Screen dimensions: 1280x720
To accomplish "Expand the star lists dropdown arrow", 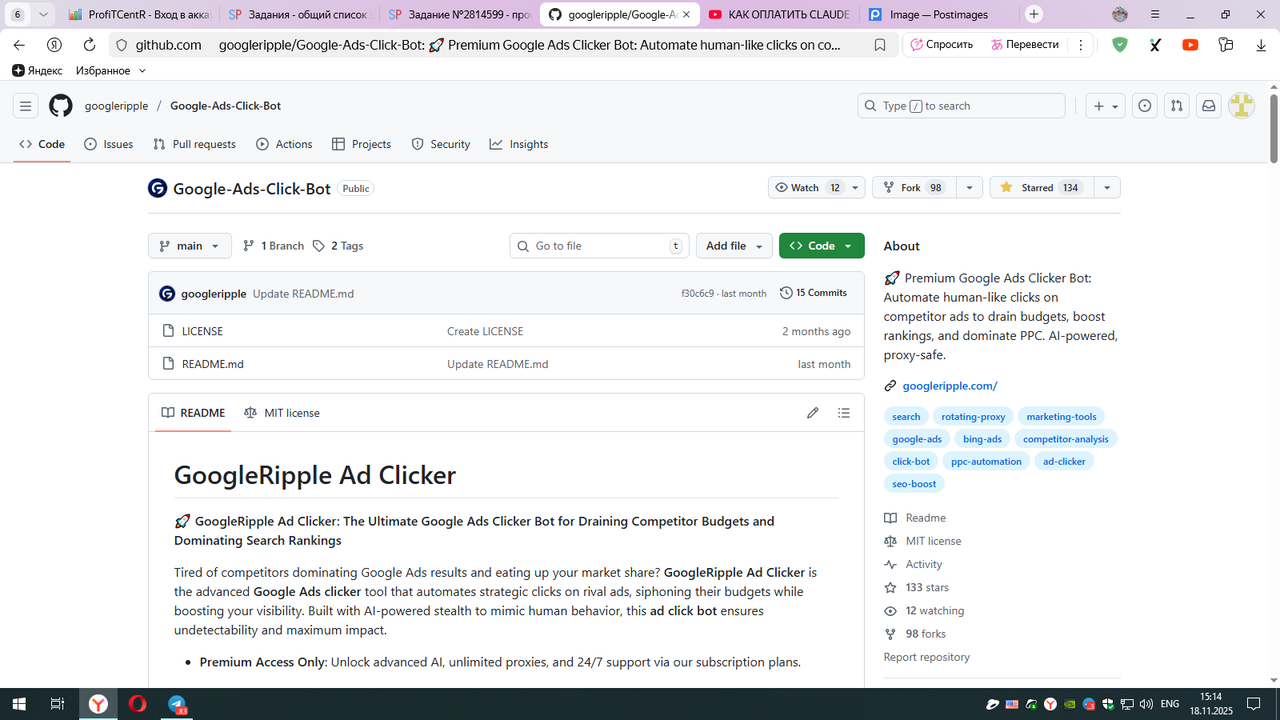I will [x=1107, y=188].
